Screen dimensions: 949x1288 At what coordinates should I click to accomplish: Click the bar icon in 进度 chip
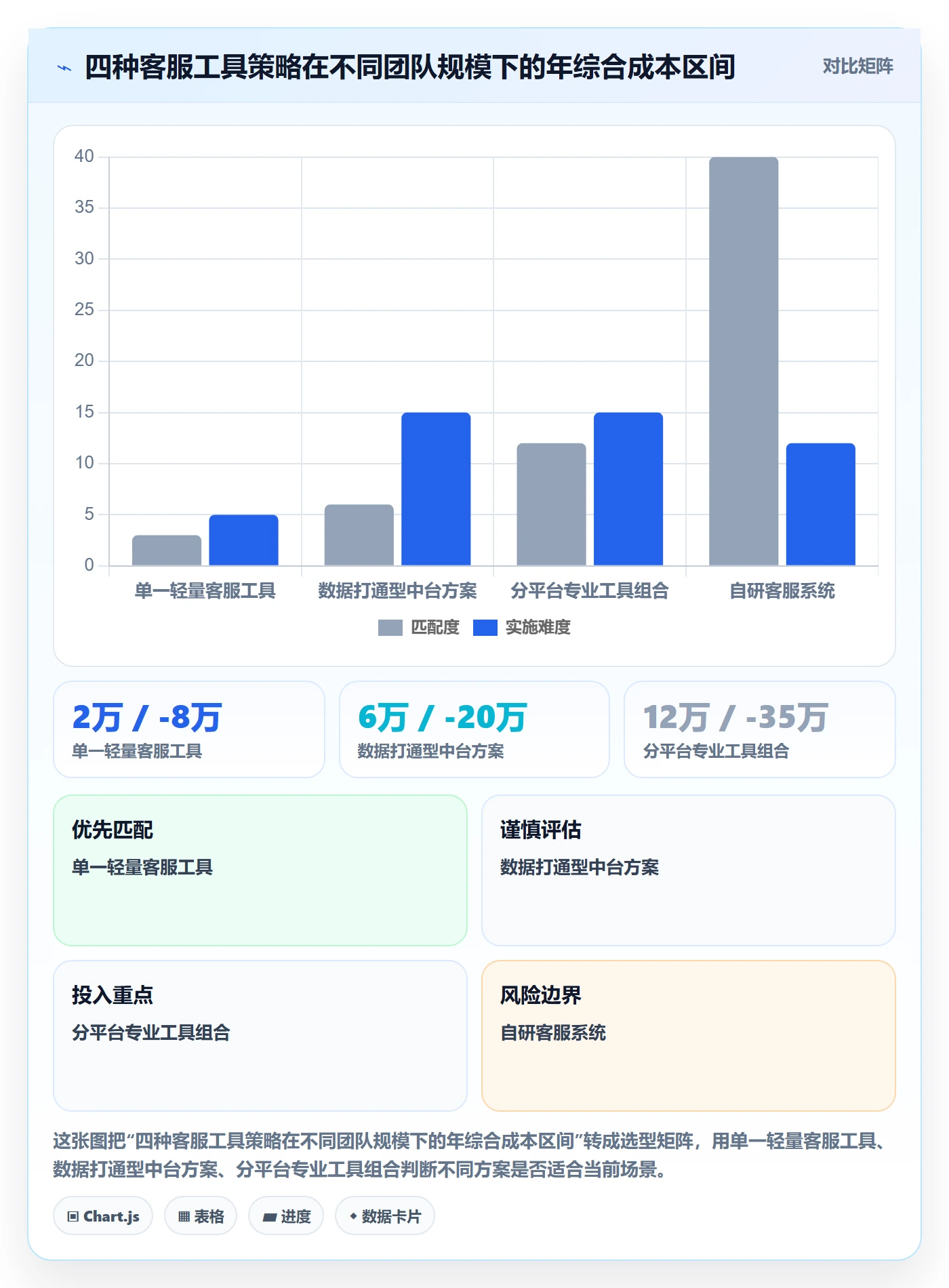click(270, 1217)
